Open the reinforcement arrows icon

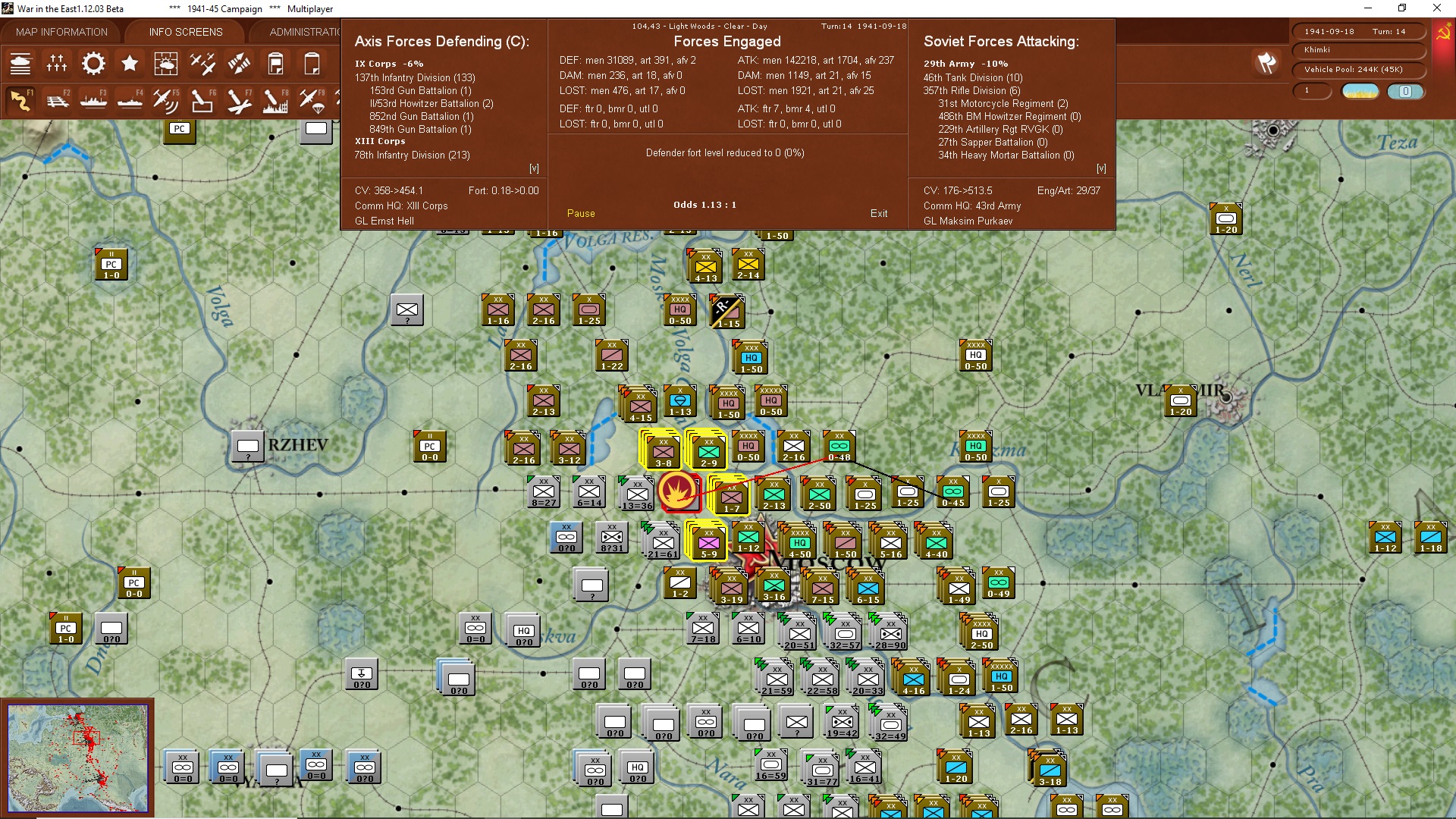click(x=239, y=64)
